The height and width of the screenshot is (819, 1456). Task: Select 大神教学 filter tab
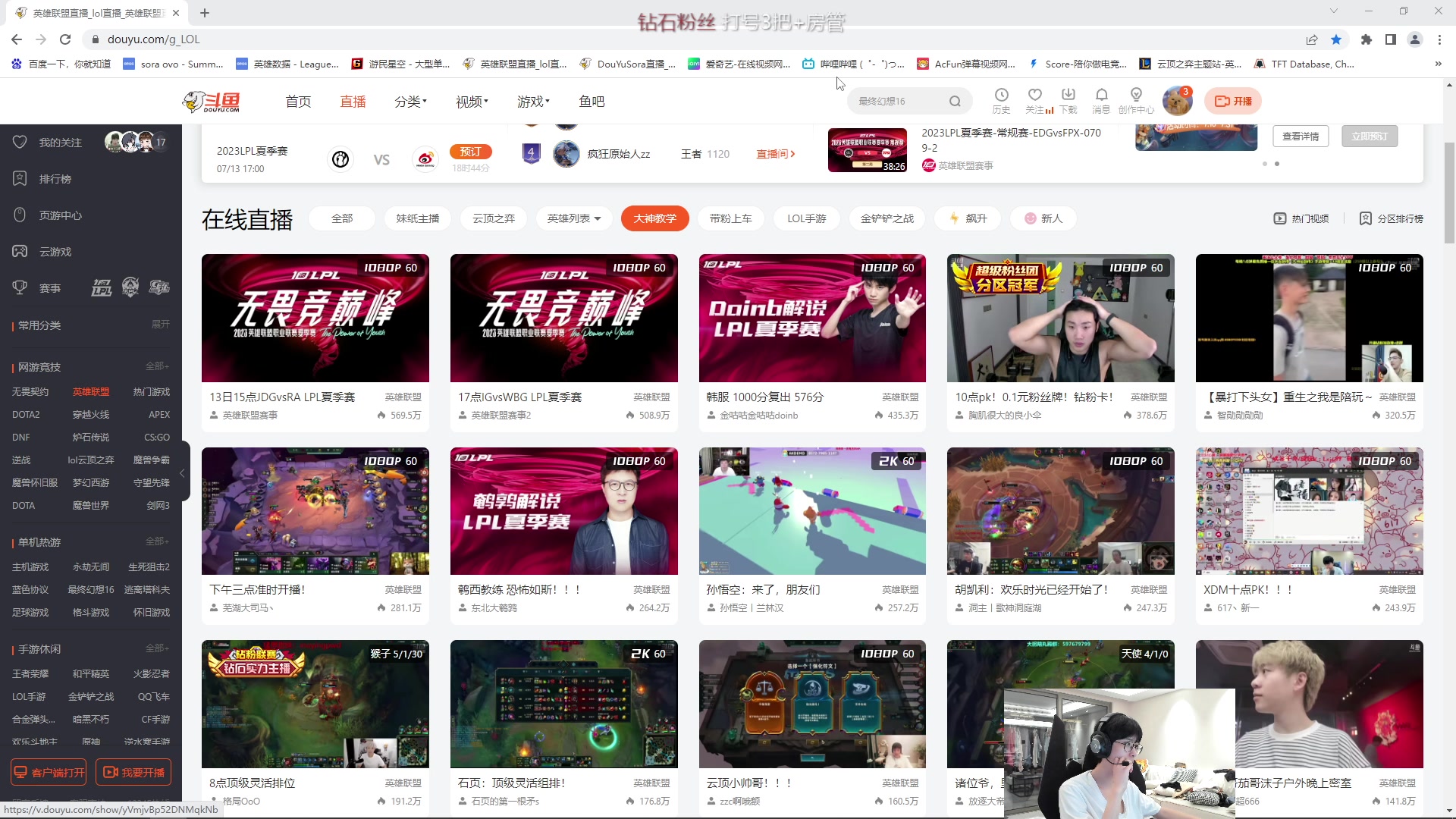(654, 218)
